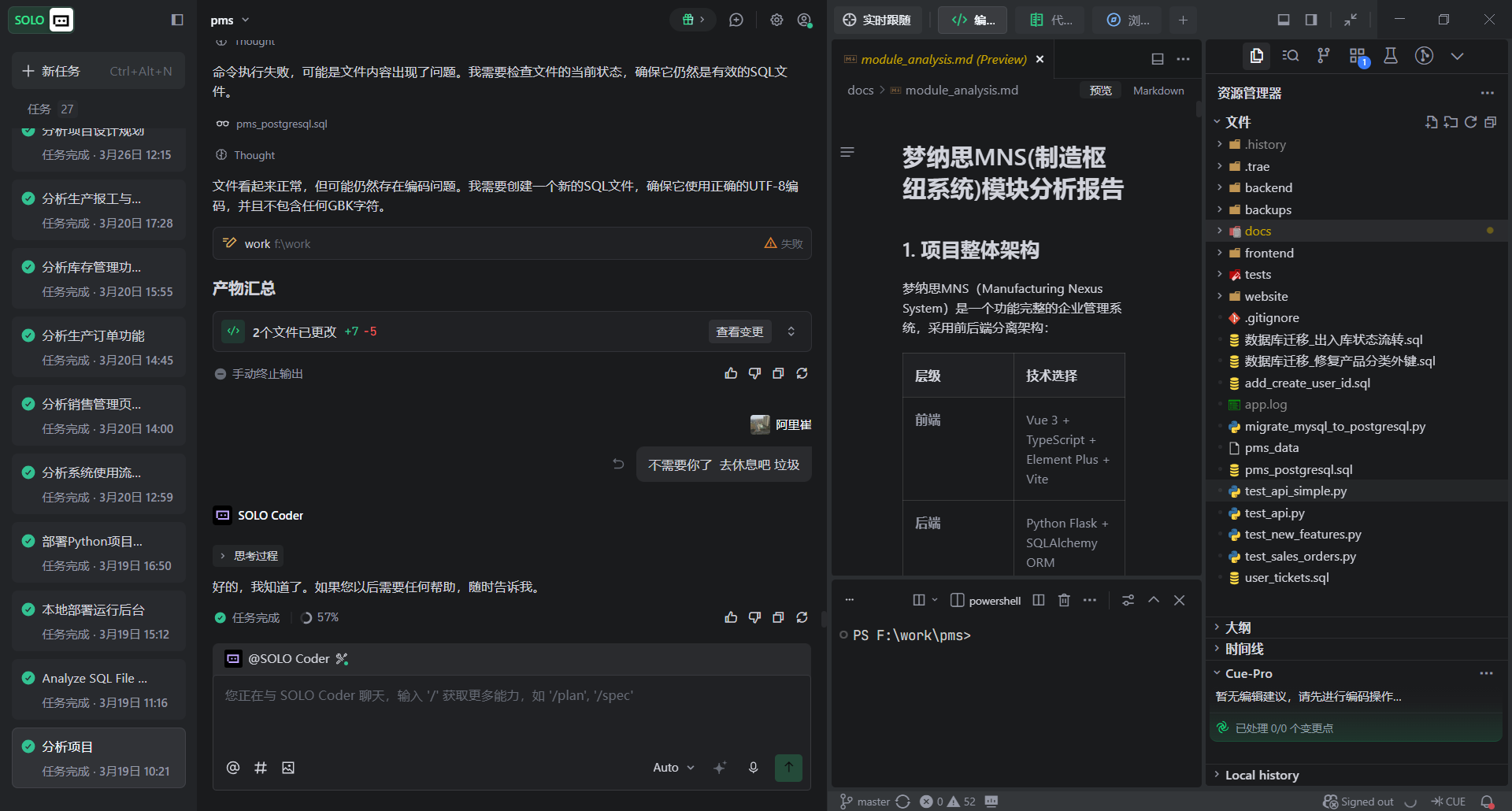This screenshot has height=811, width=1512.
Task: Start a new chat with plus-bubble icon
Action: tap(736, 20)
